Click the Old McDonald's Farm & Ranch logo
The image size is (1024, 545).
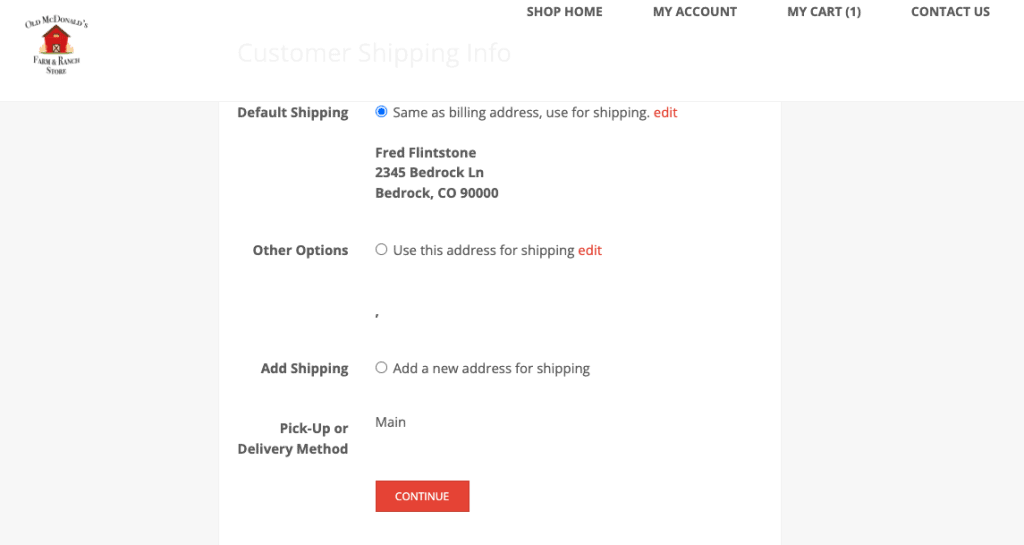click(56, 45)
